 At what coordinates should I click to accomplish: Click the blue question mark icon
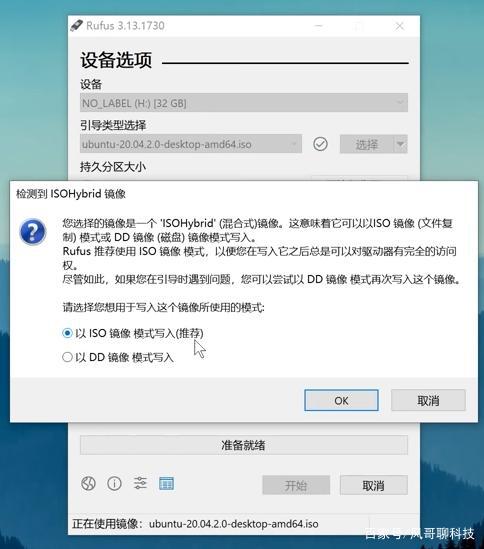[33, 231]
